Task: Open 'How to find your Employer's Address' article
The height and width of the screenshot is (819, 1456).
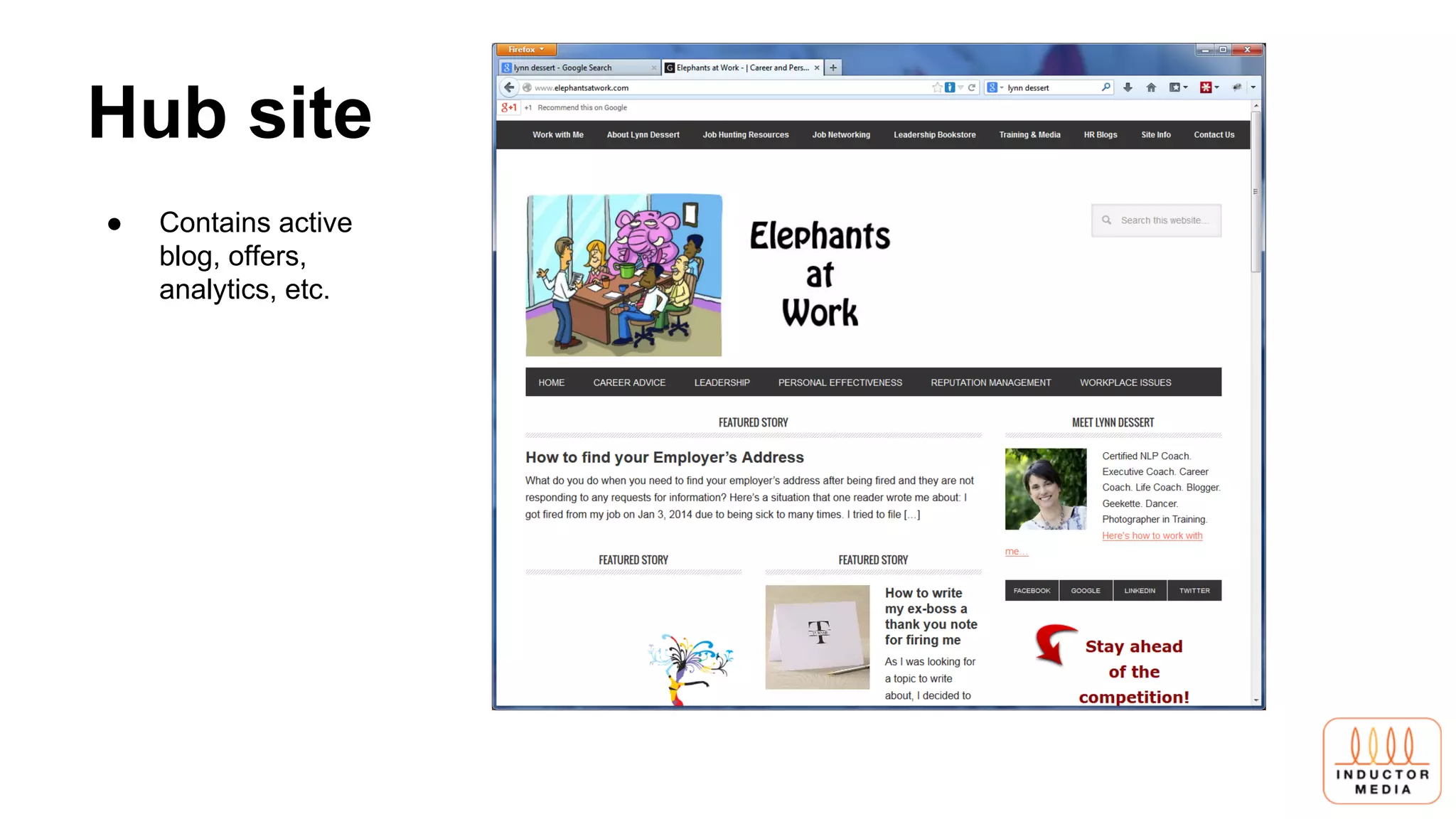Action: click(664, 457)
